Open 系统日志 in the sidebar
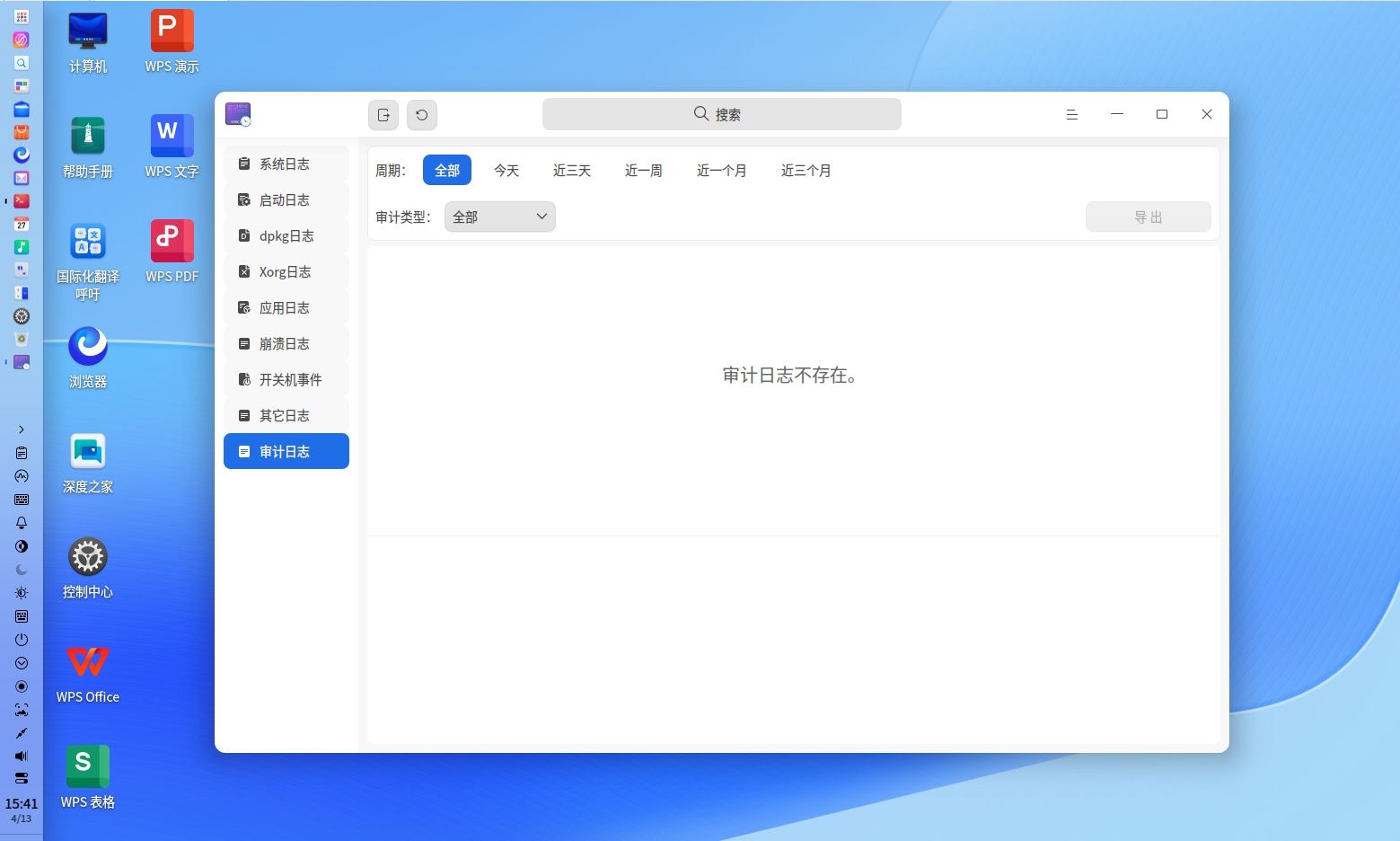 click(x=286, y=164)
